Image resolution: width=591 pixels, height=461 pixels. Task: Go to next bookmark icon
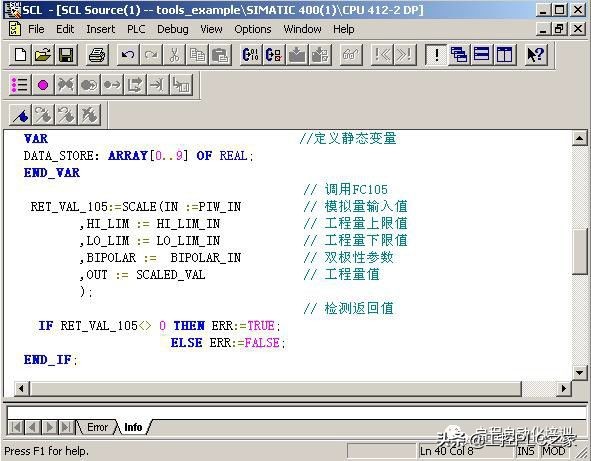pos(43,115)
